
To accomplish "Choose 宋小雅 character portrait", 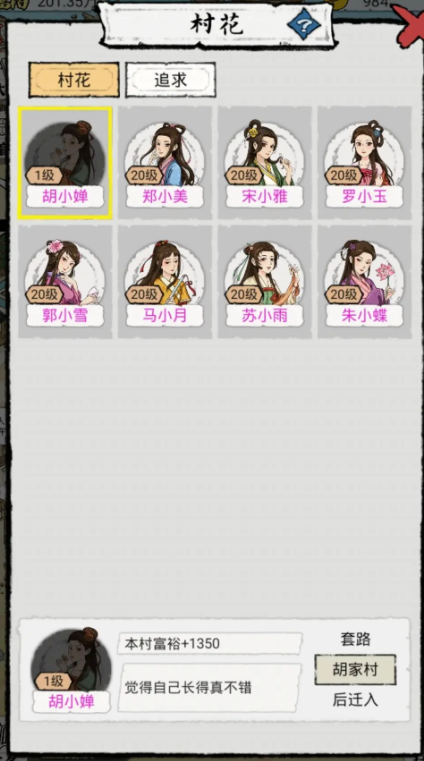I will (x=265, y=163).
